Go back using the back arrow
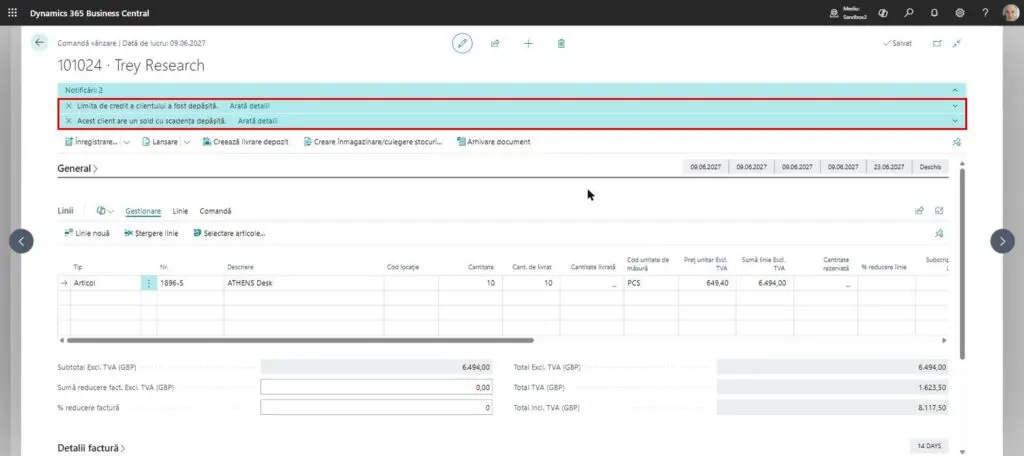The width and height of the screenshot is (1024, 456). click(x=39, y=42)
